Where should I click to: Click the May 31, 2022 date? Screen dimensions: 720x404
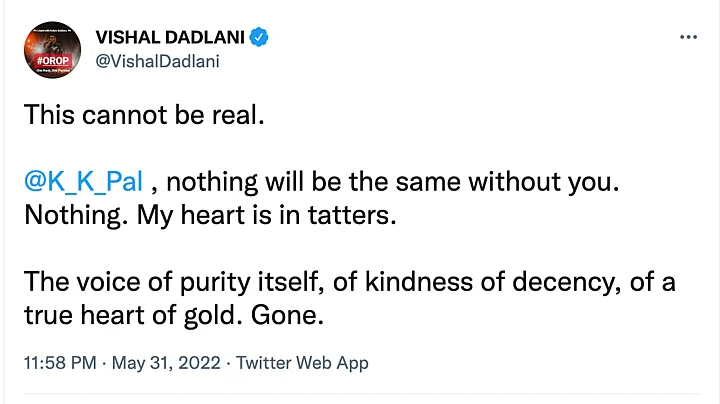point(166,363)
